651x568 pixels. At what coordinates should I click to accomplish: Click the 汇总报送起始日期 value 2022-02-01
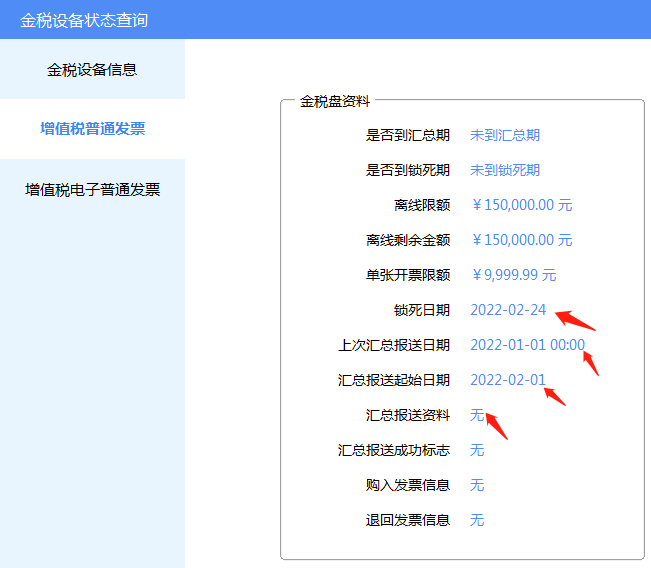(508, 380)
